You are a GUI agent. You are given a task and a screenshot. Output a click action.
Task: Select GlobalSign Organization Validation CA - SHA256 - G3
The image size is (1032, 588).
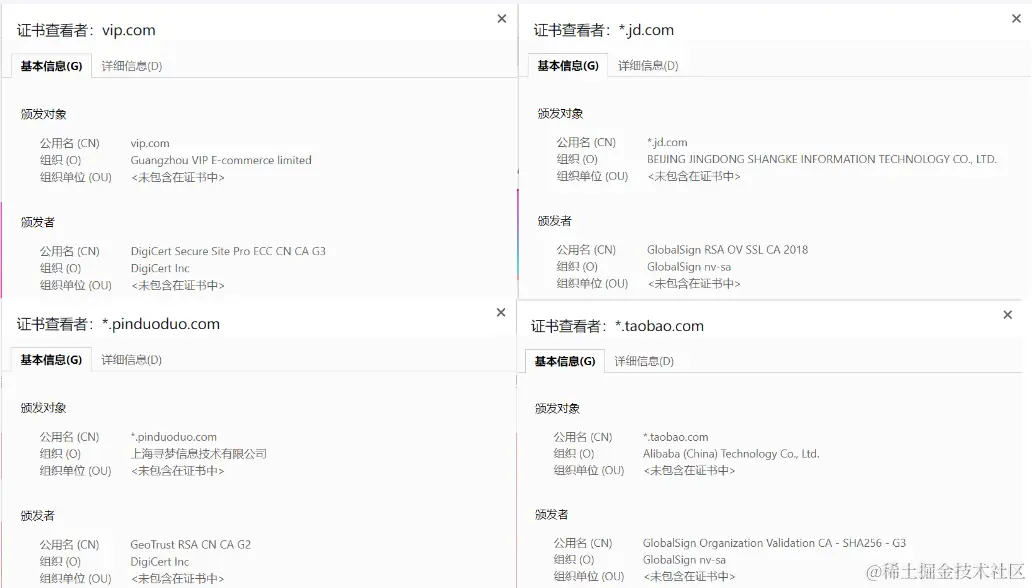click(775, 543)
